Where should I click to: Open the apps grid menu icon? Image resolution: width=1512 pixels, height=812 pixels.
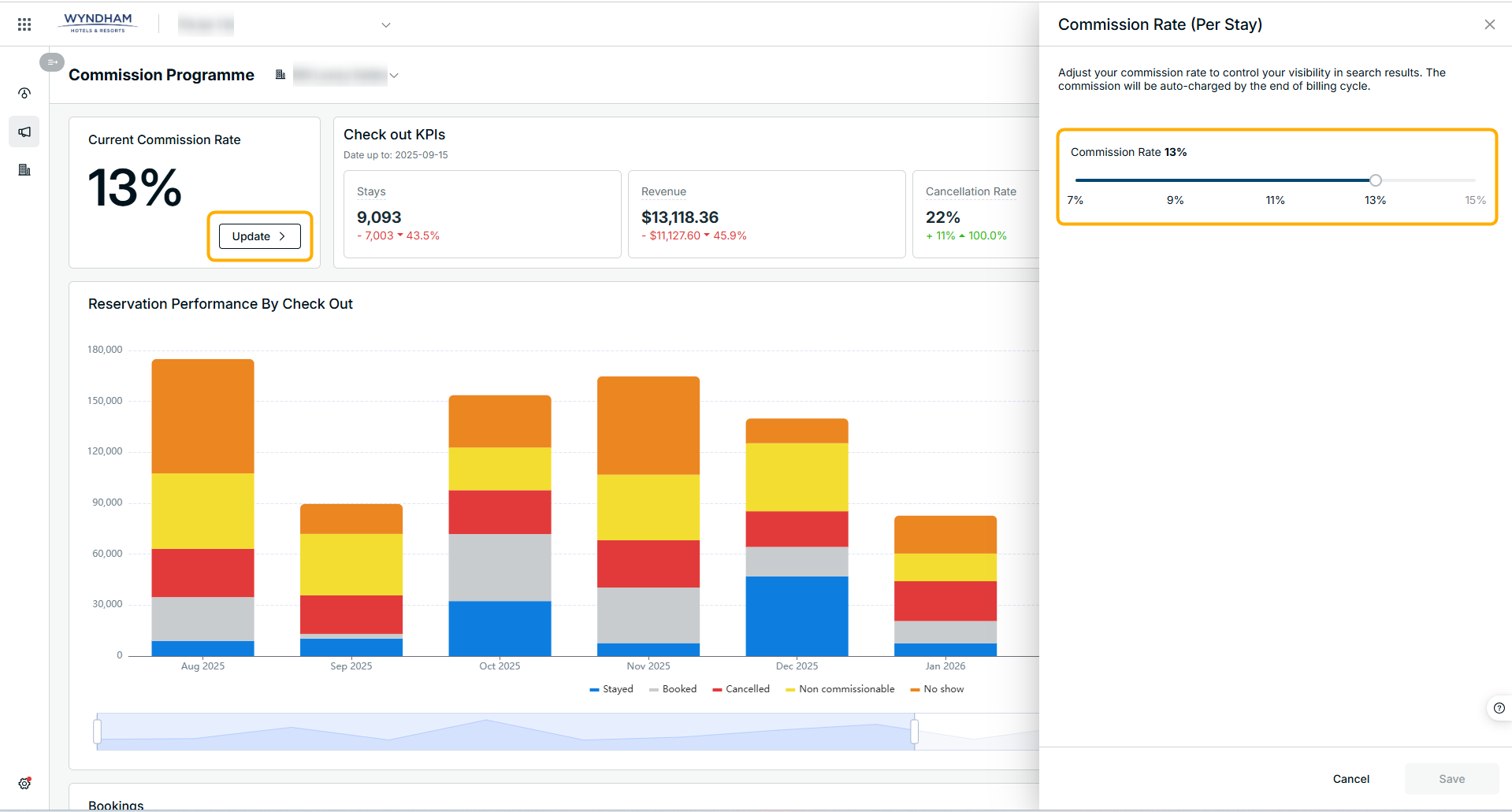click(x=24, y=24)
